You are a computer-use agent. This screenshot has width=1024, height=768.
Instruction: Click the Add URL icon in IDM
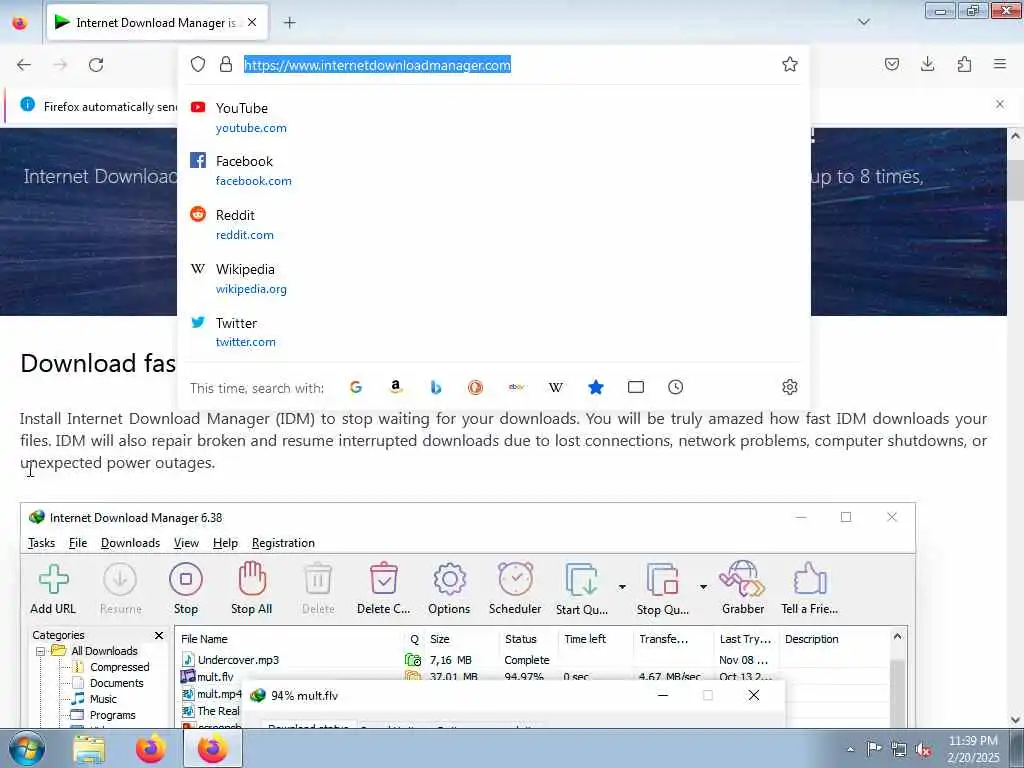[x=54, y=579]
